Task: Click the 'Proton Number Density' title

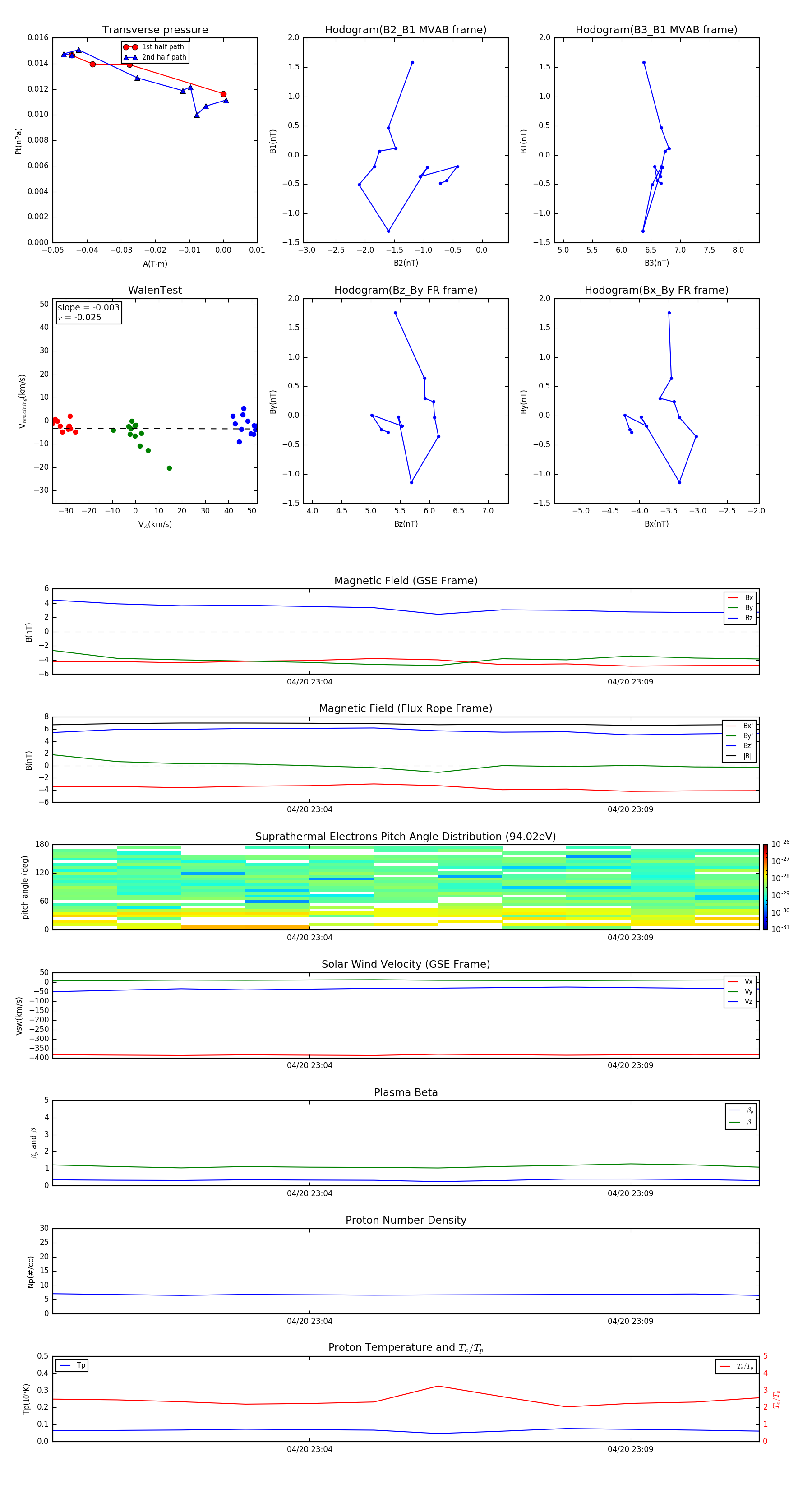Action: pos(406,1220)
